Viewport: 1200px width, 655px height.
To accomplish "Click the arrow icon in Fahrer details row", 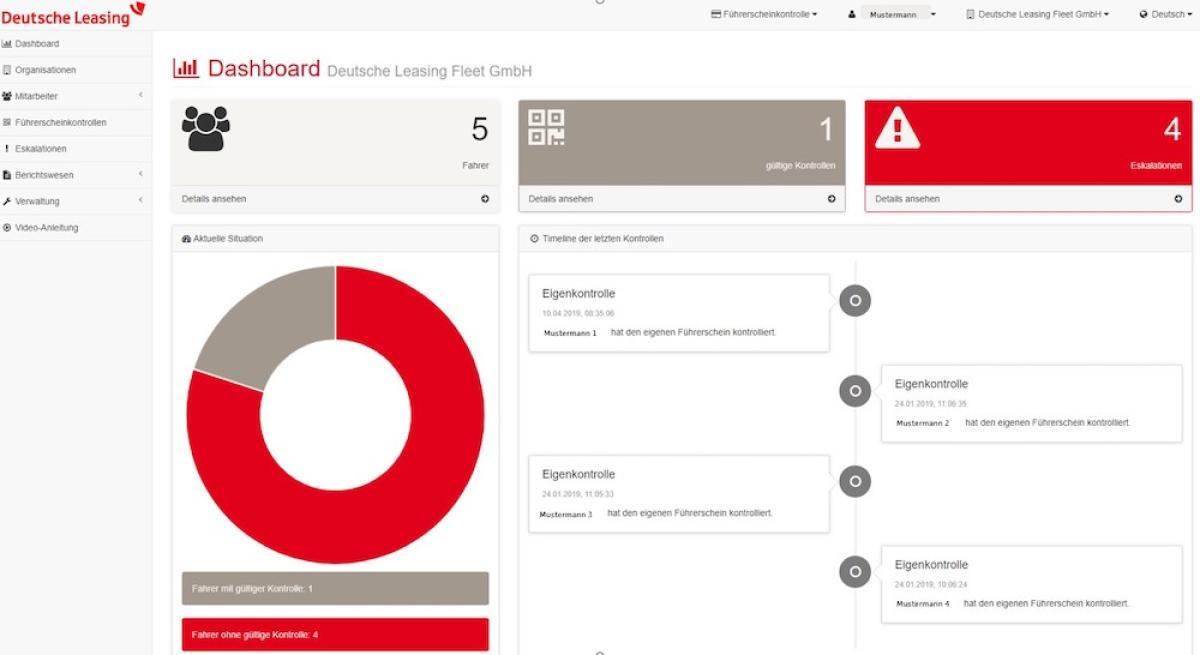I will click(485, 199).
